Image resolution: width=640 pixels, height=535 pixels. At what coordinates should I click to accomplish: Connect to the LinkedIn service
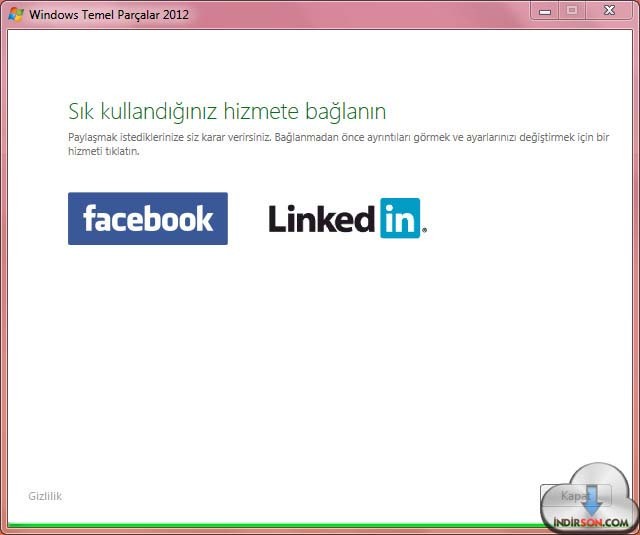click(348, 218)
